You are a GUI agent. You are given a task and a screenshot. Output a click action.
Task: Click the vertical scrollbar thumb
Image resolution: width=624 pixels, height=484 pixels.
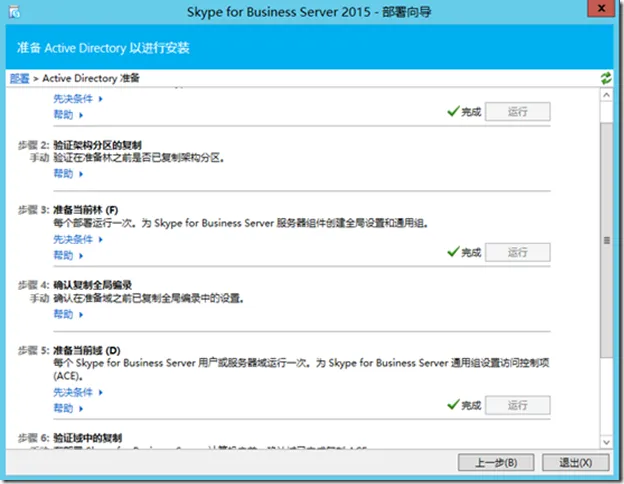(606, 240)
